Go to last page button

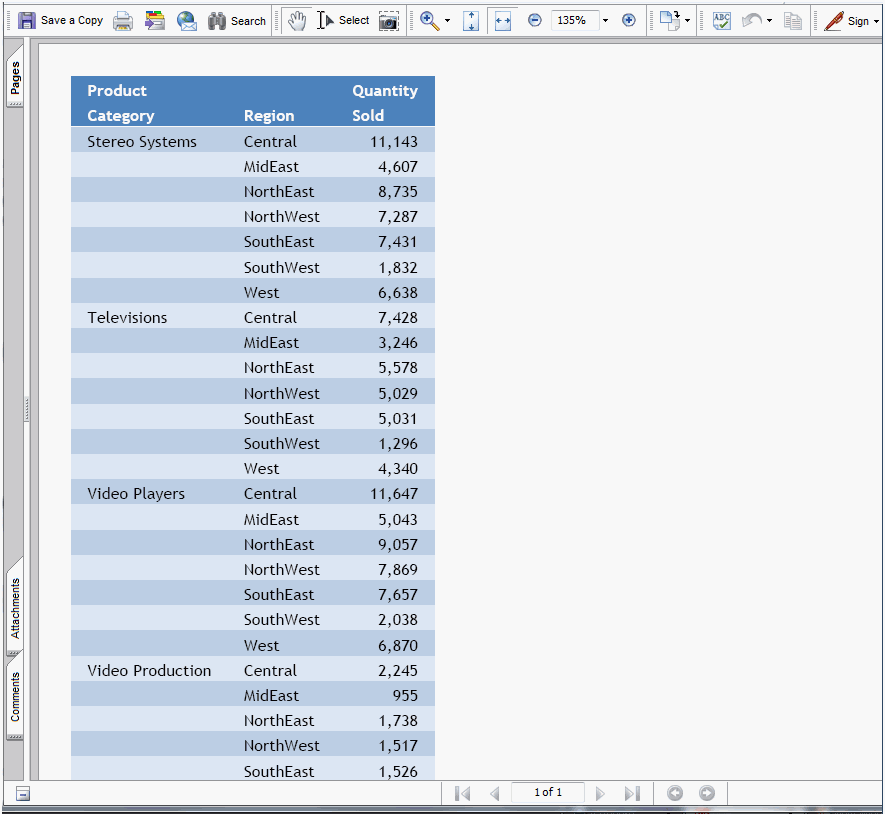632,793
